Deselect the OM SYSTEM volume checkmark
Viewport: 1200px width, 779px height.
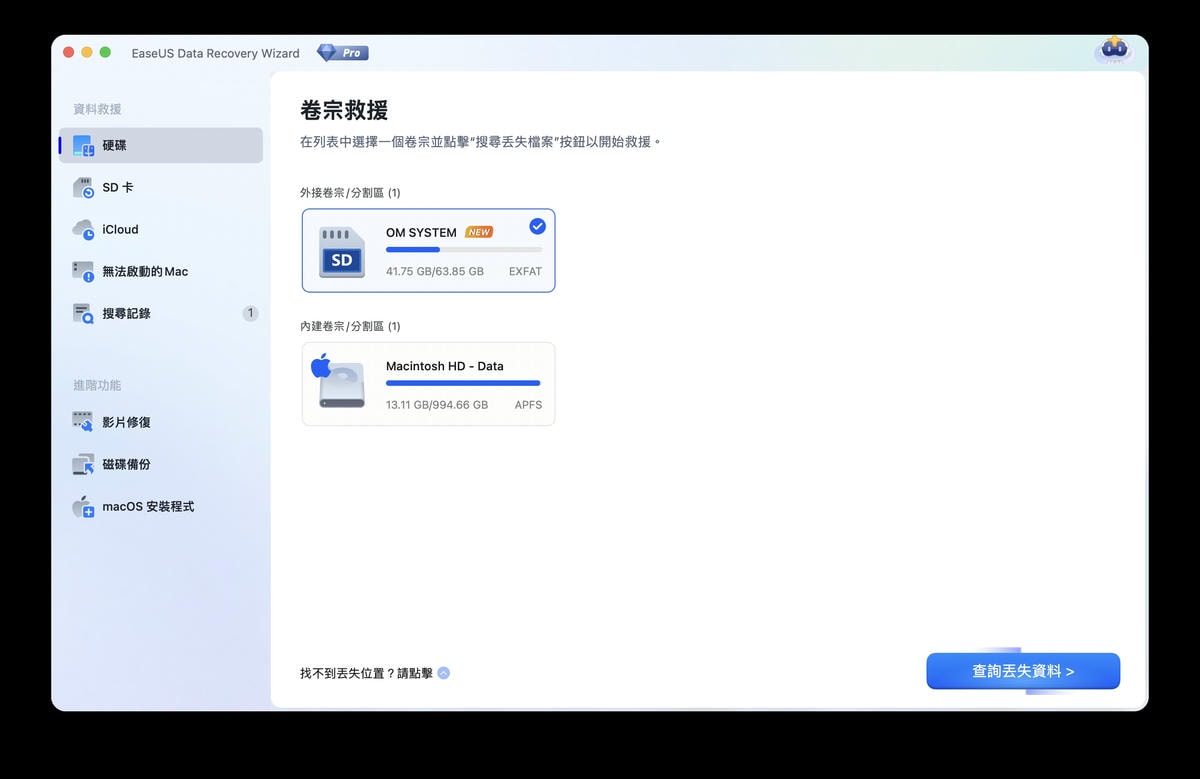[x=536, y=225]
